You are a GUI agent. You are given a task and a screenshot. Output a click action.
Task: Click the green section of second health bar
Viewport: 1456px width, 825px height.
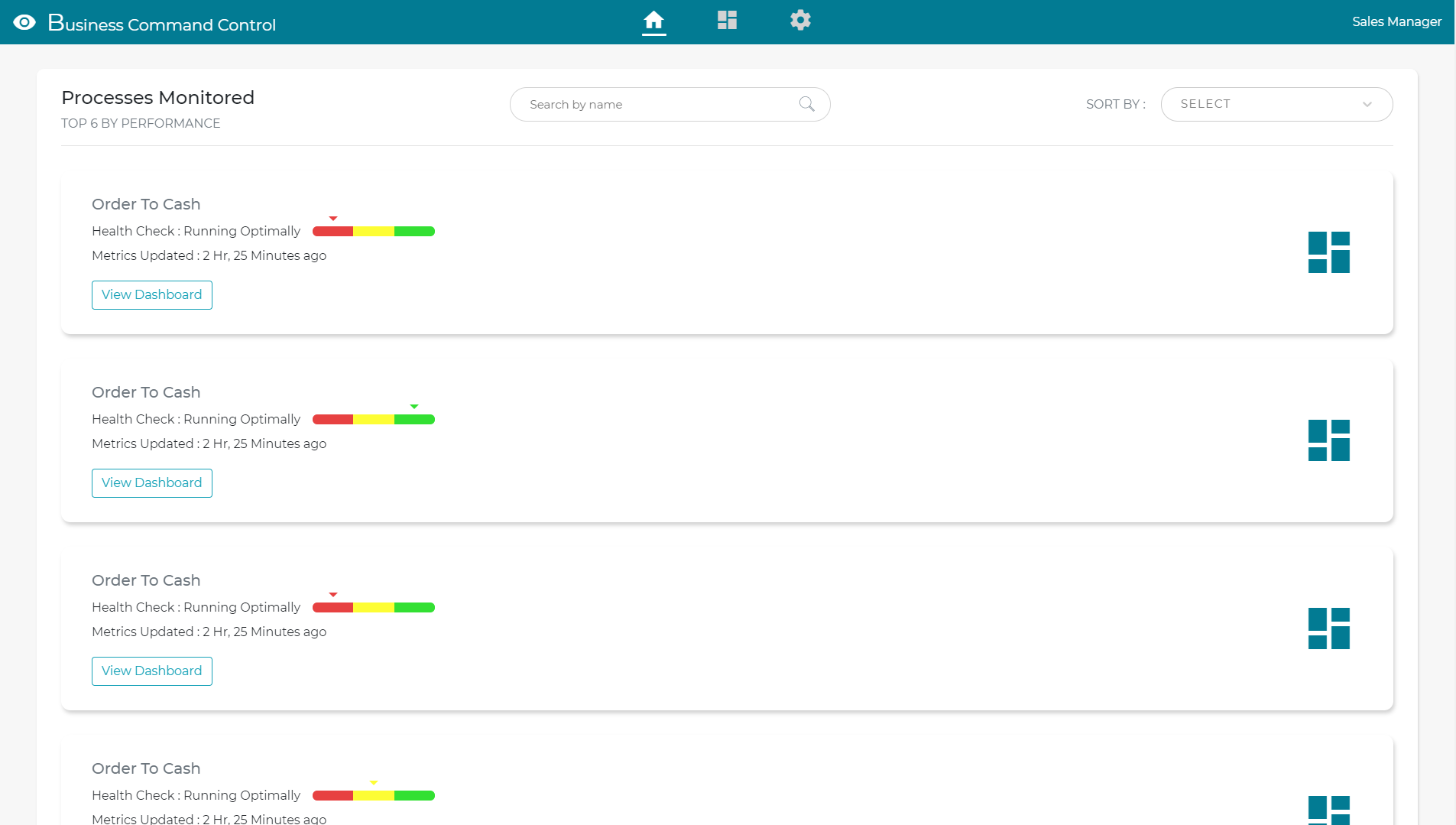click(x=414, y=420)
